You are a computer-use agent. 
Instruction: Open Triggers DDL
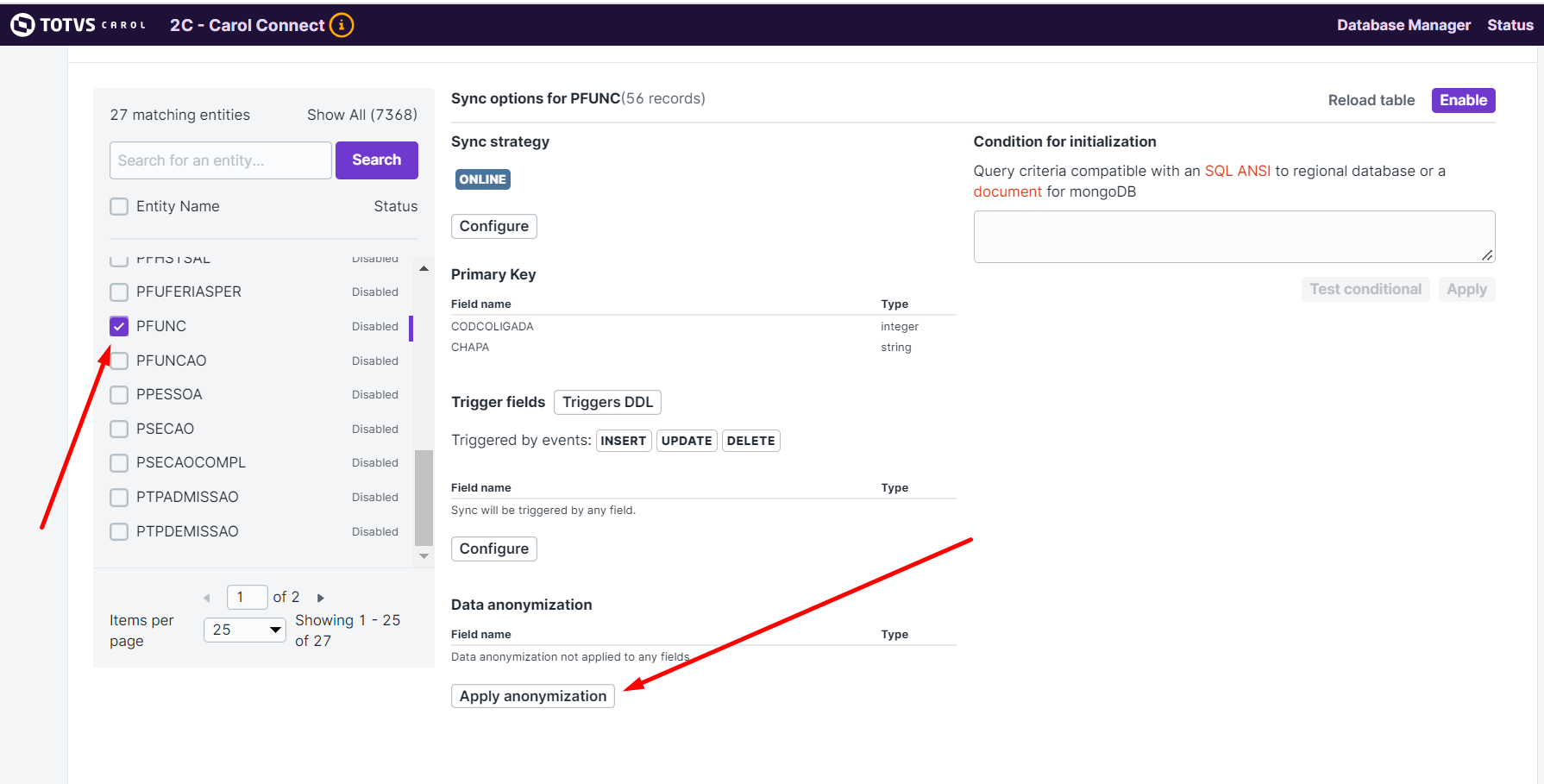point(607,402)
